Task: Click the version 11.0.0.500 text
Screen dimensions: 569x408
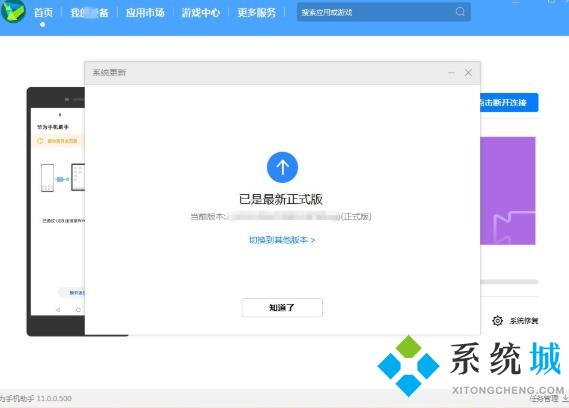Action: 54,399
